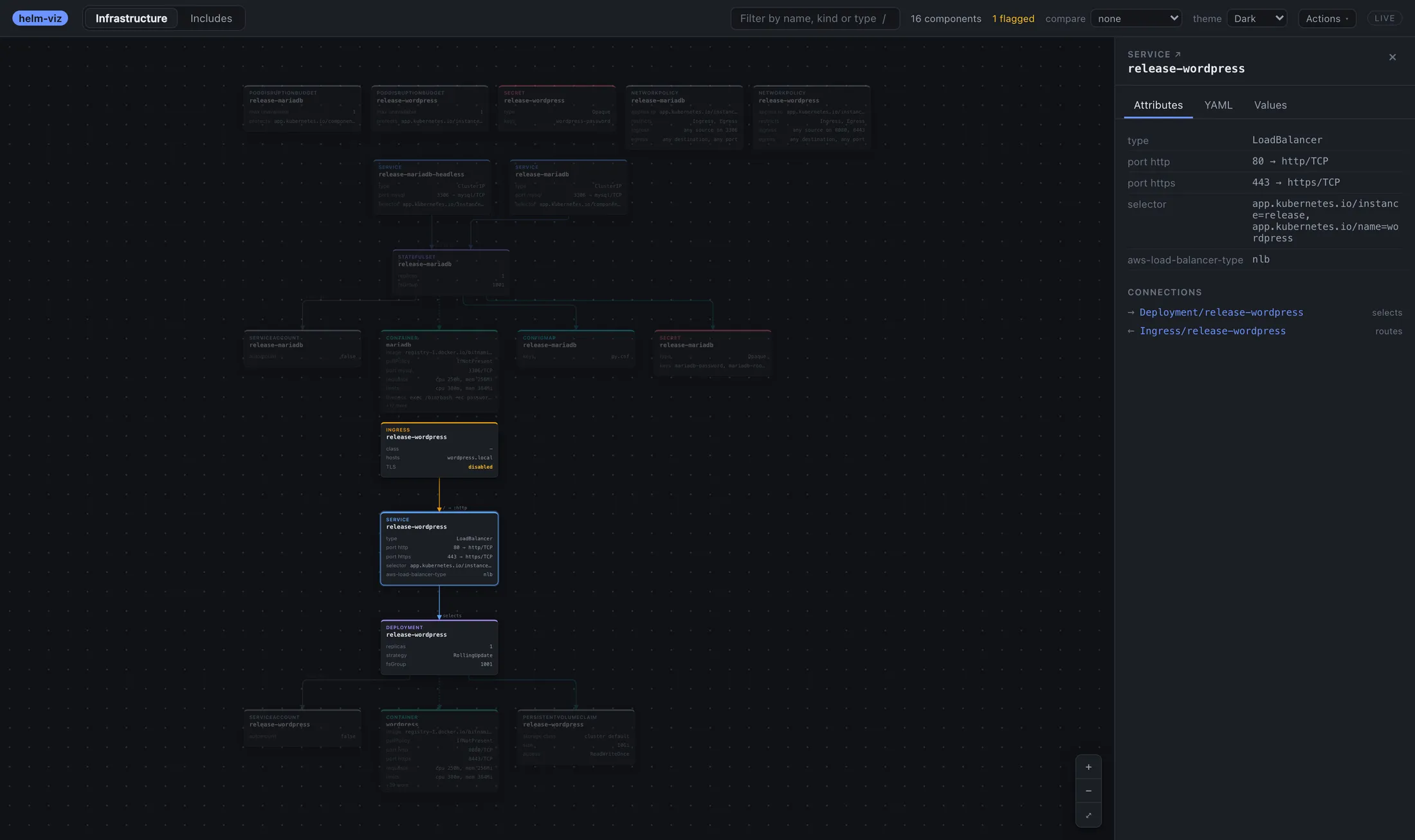The image size is (1415, 840).
Task: Open the Actions menu
Action: pos(1327,18)
